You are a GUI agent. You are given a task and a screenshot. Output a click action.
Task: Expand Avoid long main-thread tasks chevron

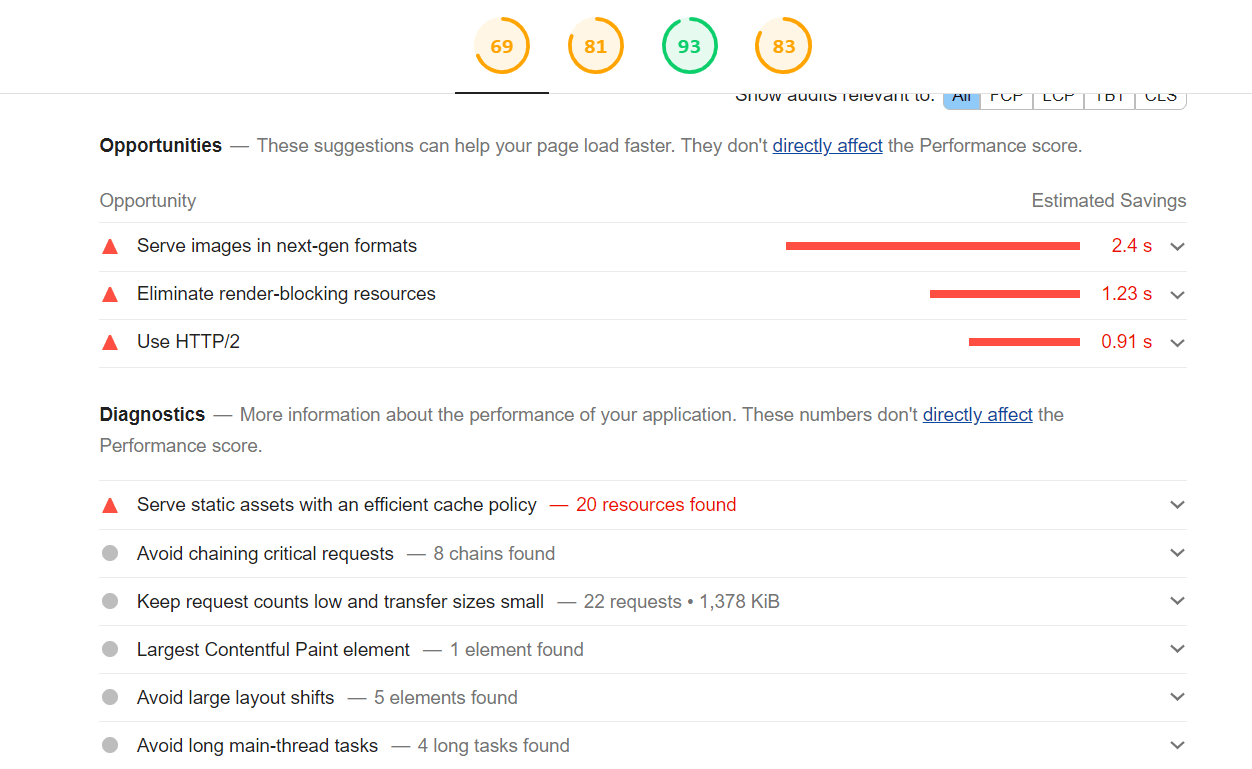coord(1177,746)
